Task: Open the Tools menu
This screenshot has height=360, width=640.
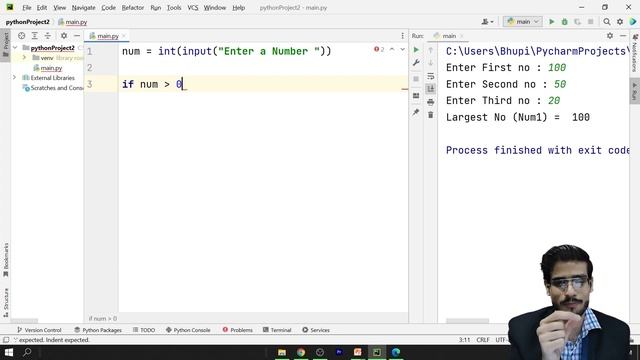Action: click(174, 7)
